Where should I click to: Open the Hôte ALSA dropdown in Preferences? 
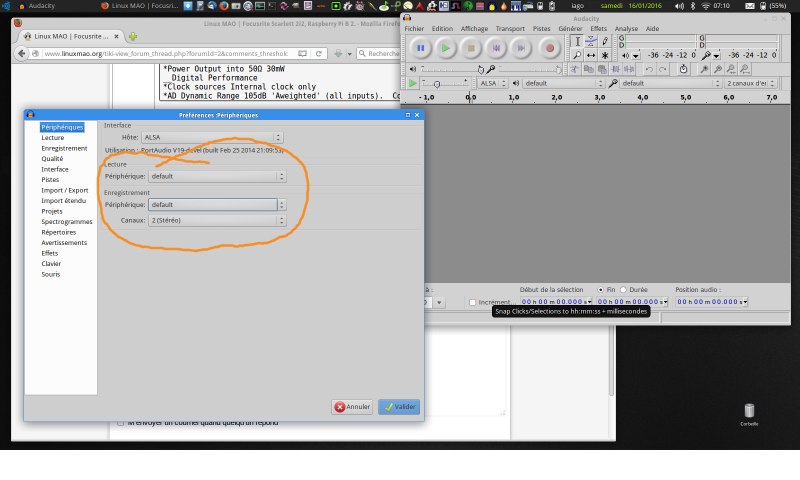[212, 137]
